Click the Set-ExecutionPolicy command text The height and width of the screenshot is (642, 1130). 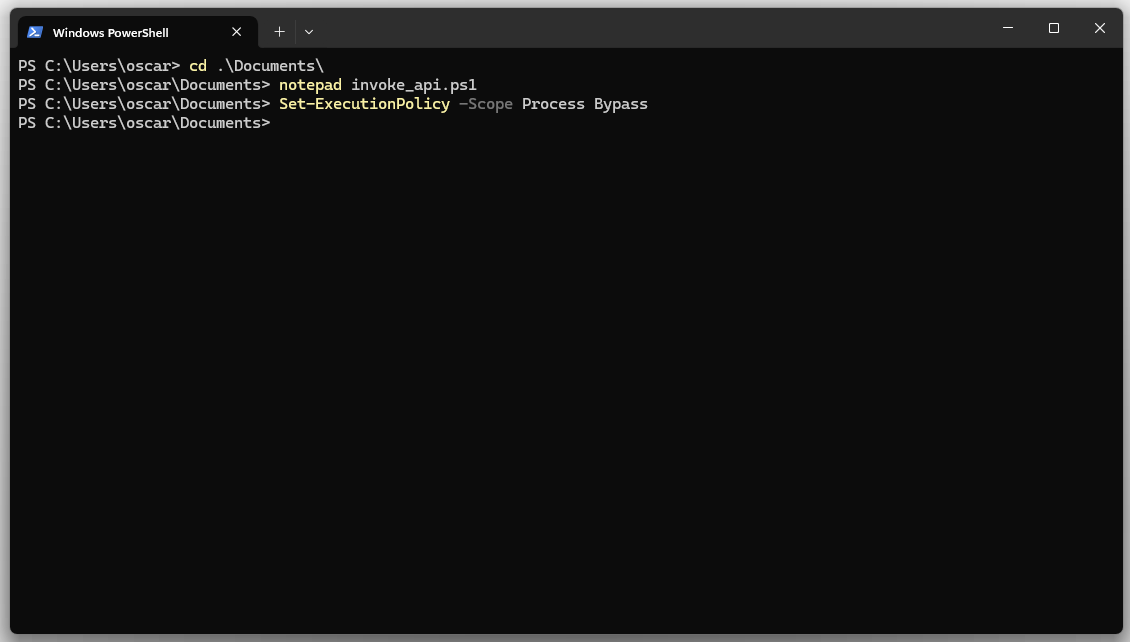point(364,104)
